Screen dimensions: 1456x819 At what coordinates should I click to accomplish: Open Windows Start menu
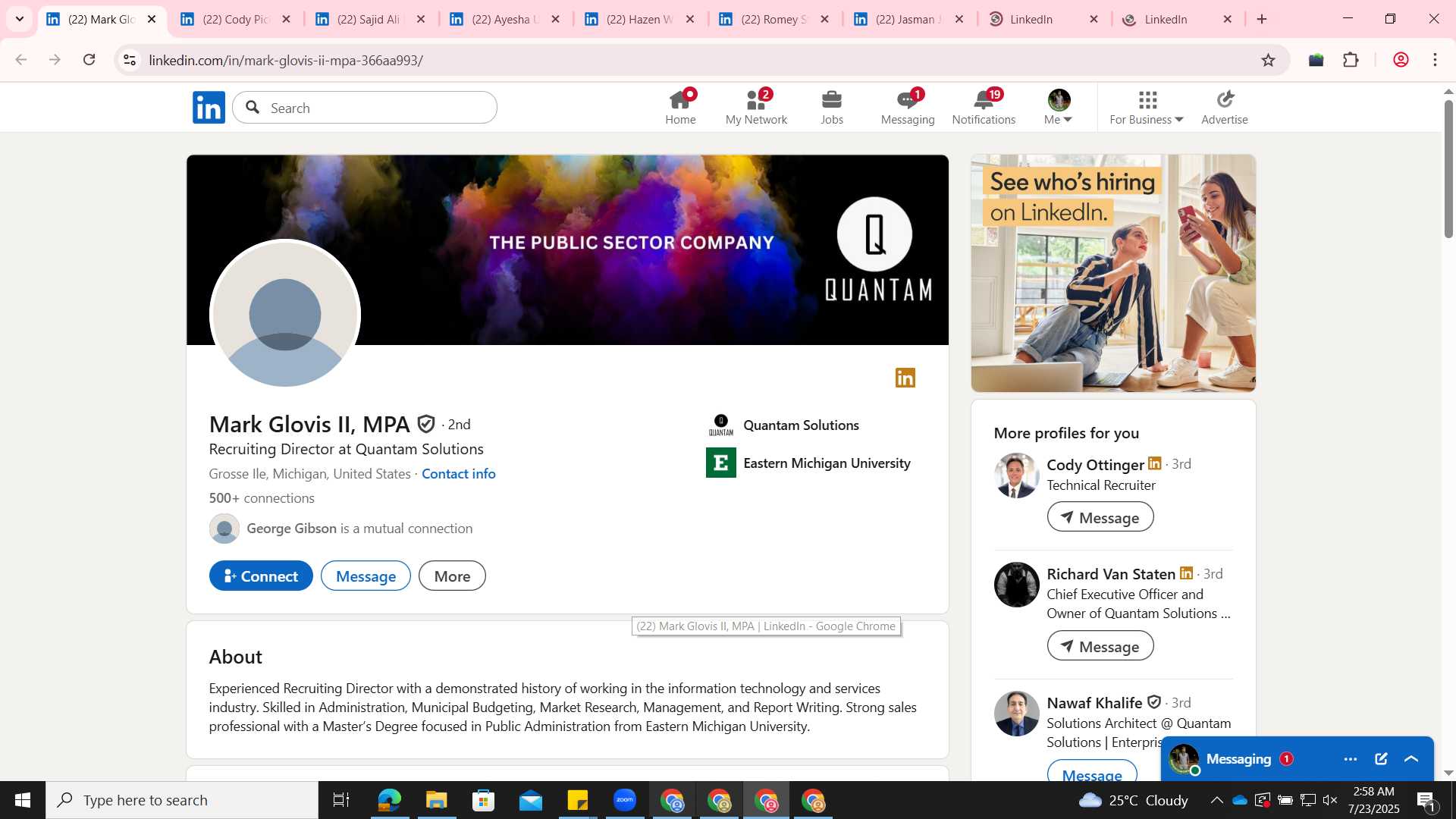pyautogui.click(x=23, y=800)
